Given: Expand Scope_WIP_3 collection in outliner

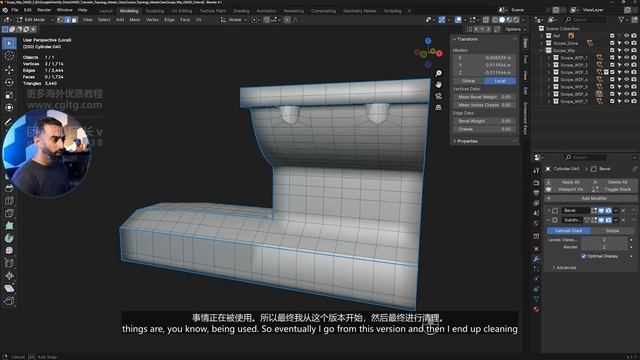Looking at the screenshot, I should (549, 72).
